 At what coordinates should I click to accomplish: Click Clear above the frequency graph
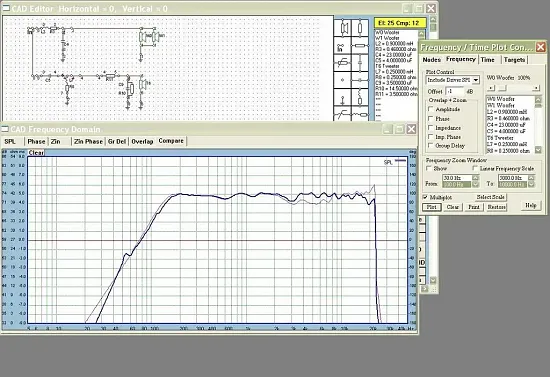[x=36, y=153]
